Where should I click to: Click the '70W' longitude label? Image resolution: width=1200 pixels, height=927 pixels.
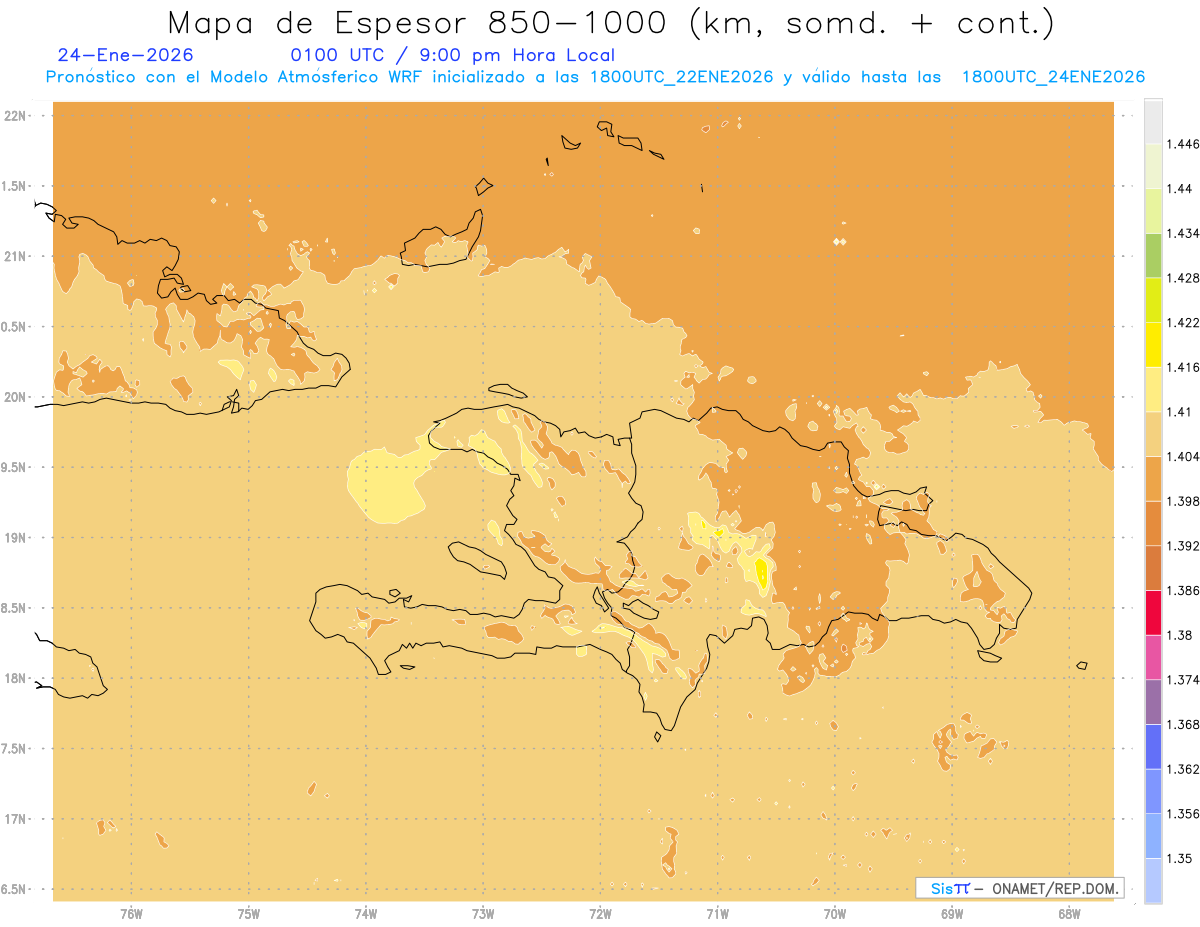835,914
